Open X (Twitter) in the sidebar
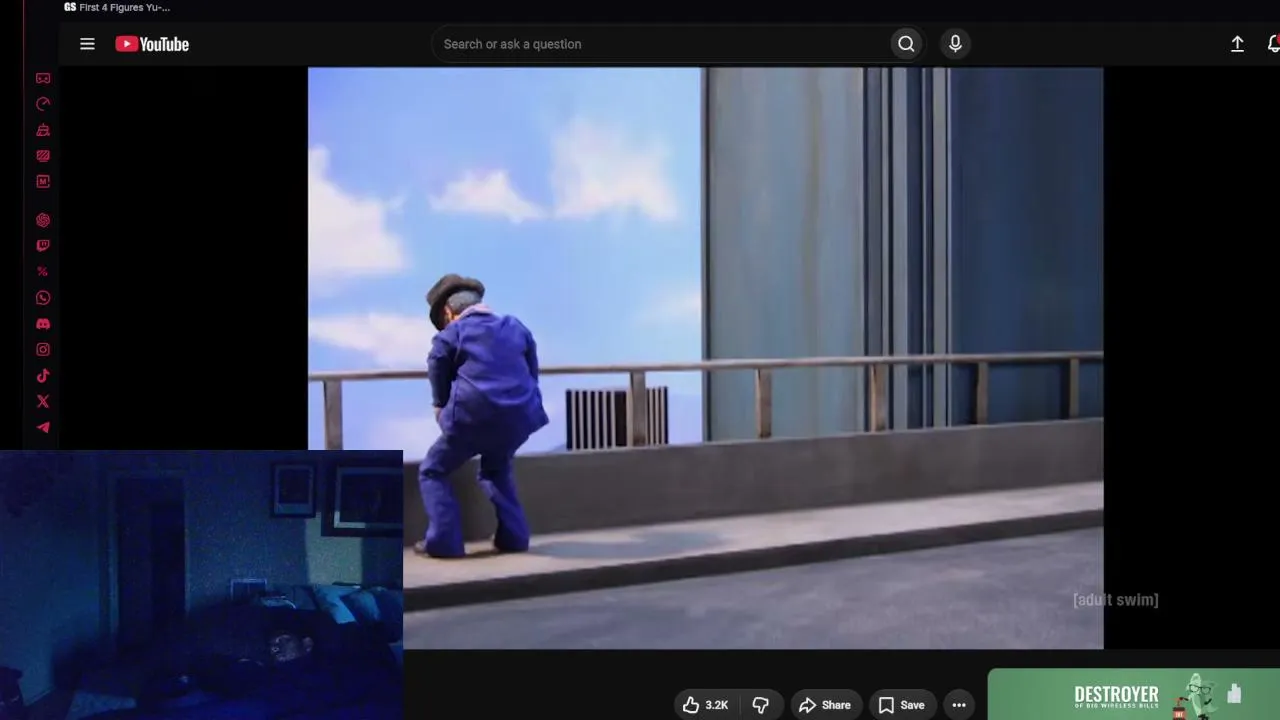Screen dimensions: 1280x720 43,402
